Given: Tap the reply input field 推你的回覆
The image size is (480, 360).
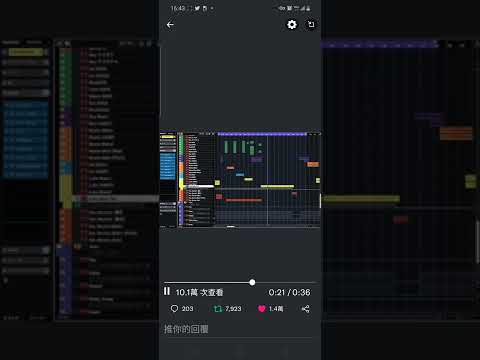Looking at the screenshot, I should (x=239, y=329).
